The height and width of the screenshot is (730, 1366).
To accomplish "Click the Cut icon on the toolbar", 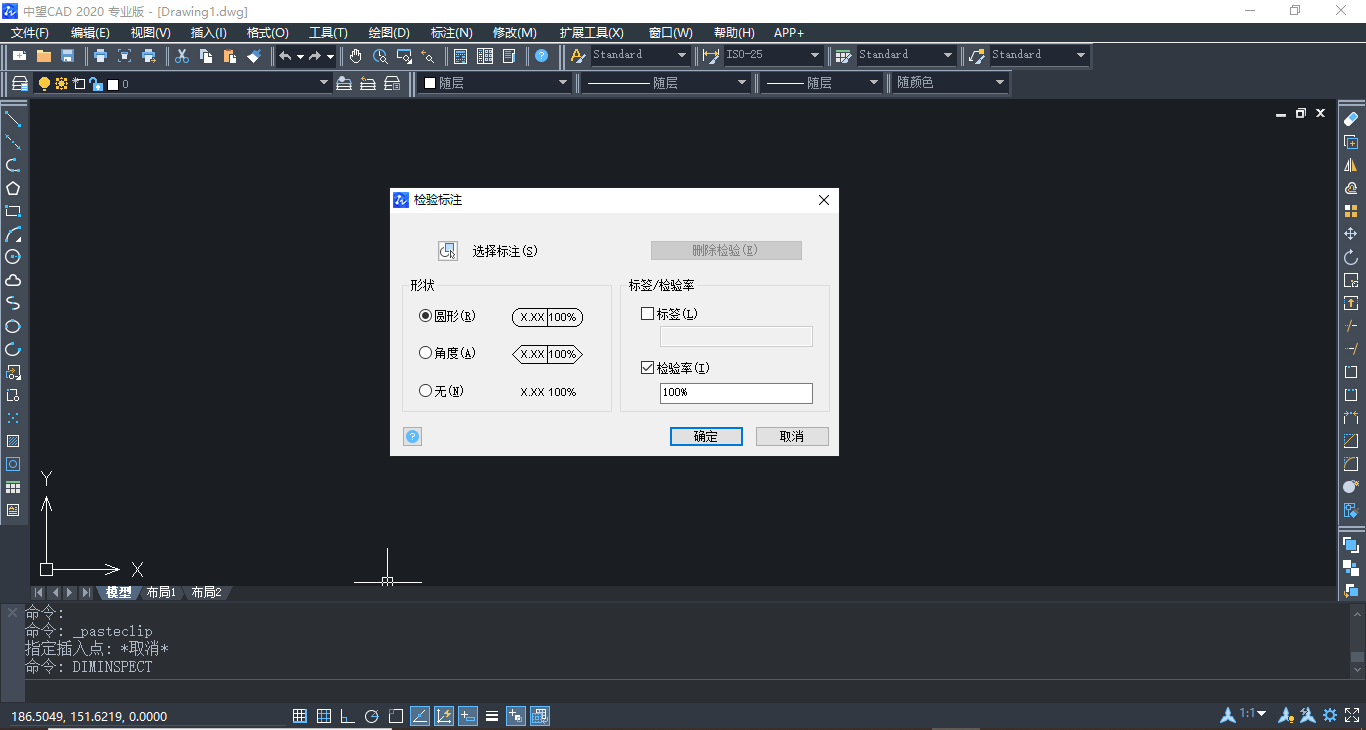I will pos(183,56).
